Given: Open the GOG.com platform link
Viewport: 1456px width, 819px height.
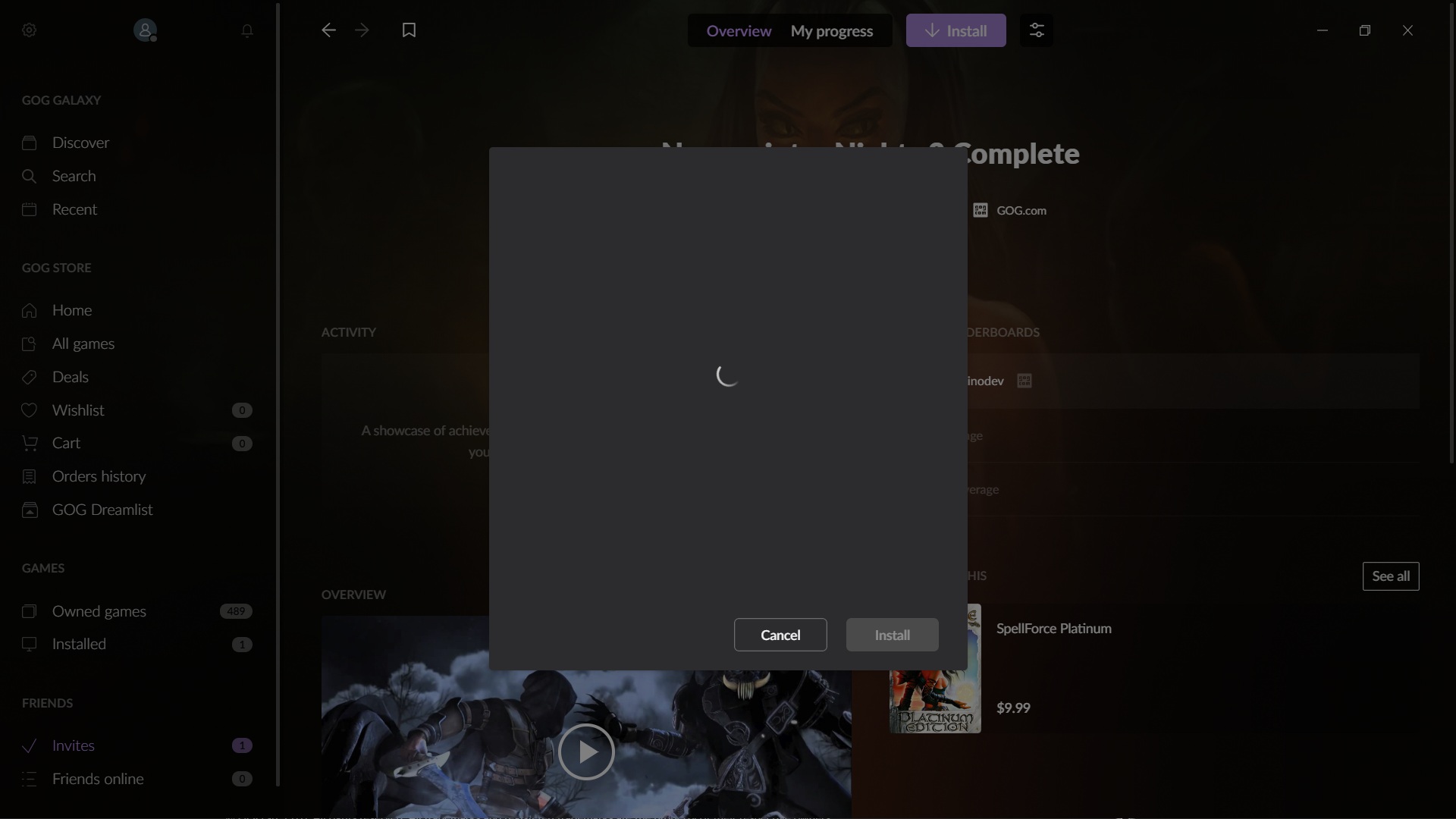Looking at the screenshot, I should tap(1021, 210).
